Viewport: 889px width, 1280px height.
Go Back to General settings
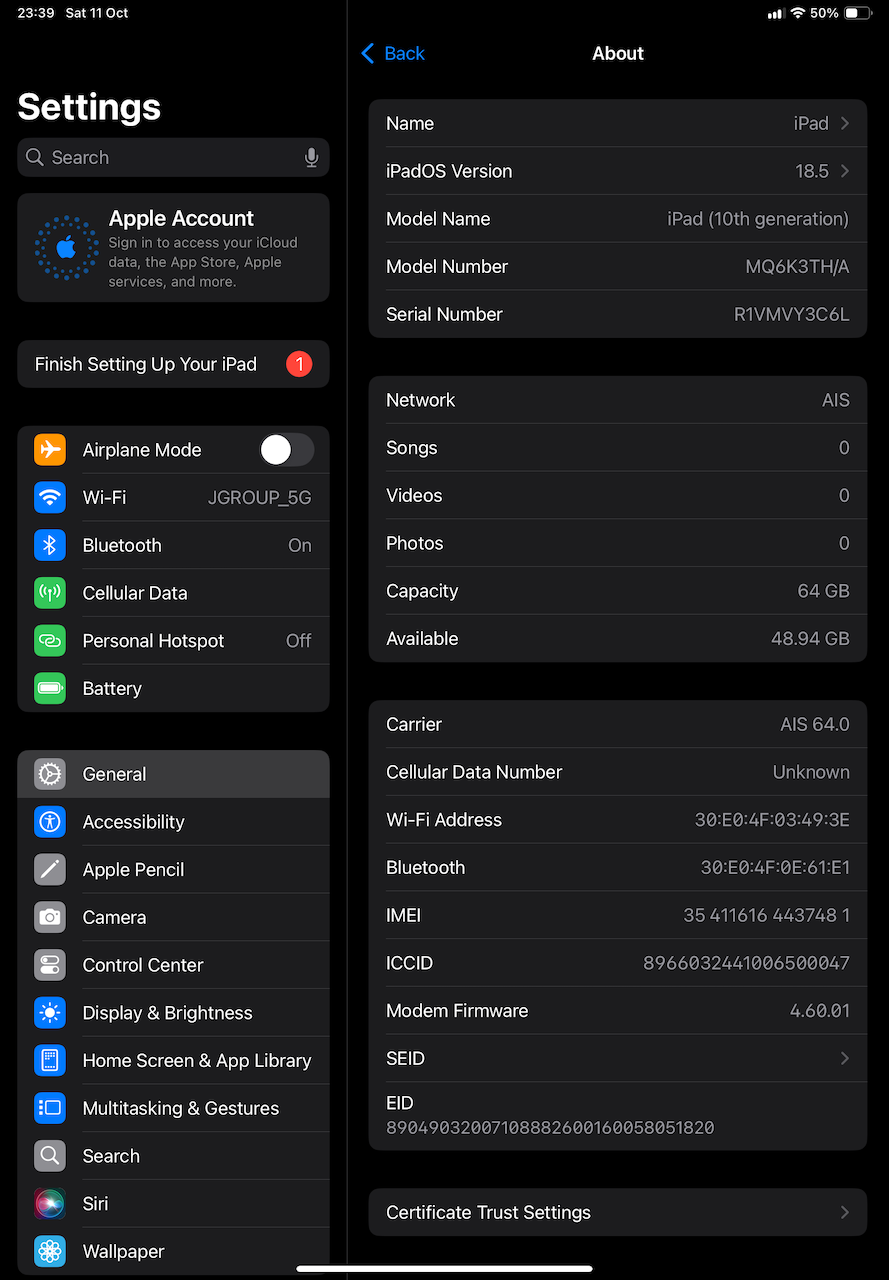(393, 54)
